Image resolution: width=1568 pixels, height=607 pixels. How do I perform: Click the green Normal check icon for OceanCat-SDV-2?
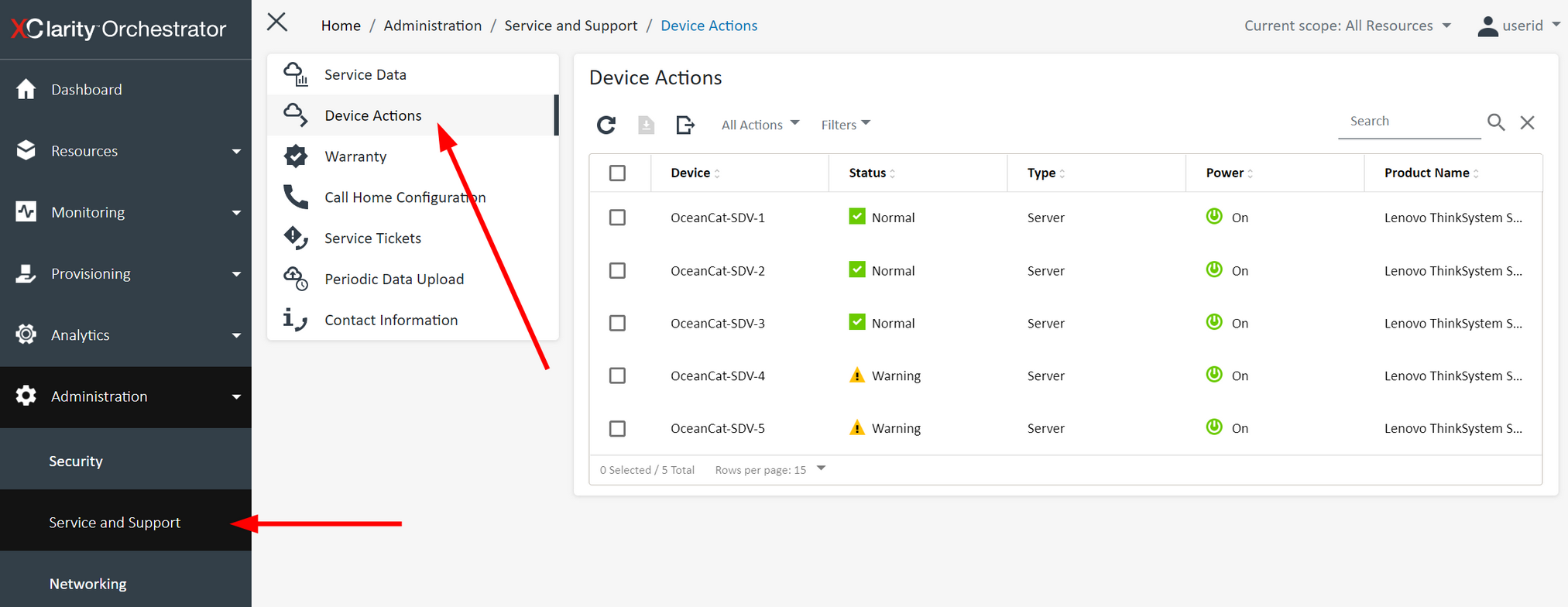point(857,269)
